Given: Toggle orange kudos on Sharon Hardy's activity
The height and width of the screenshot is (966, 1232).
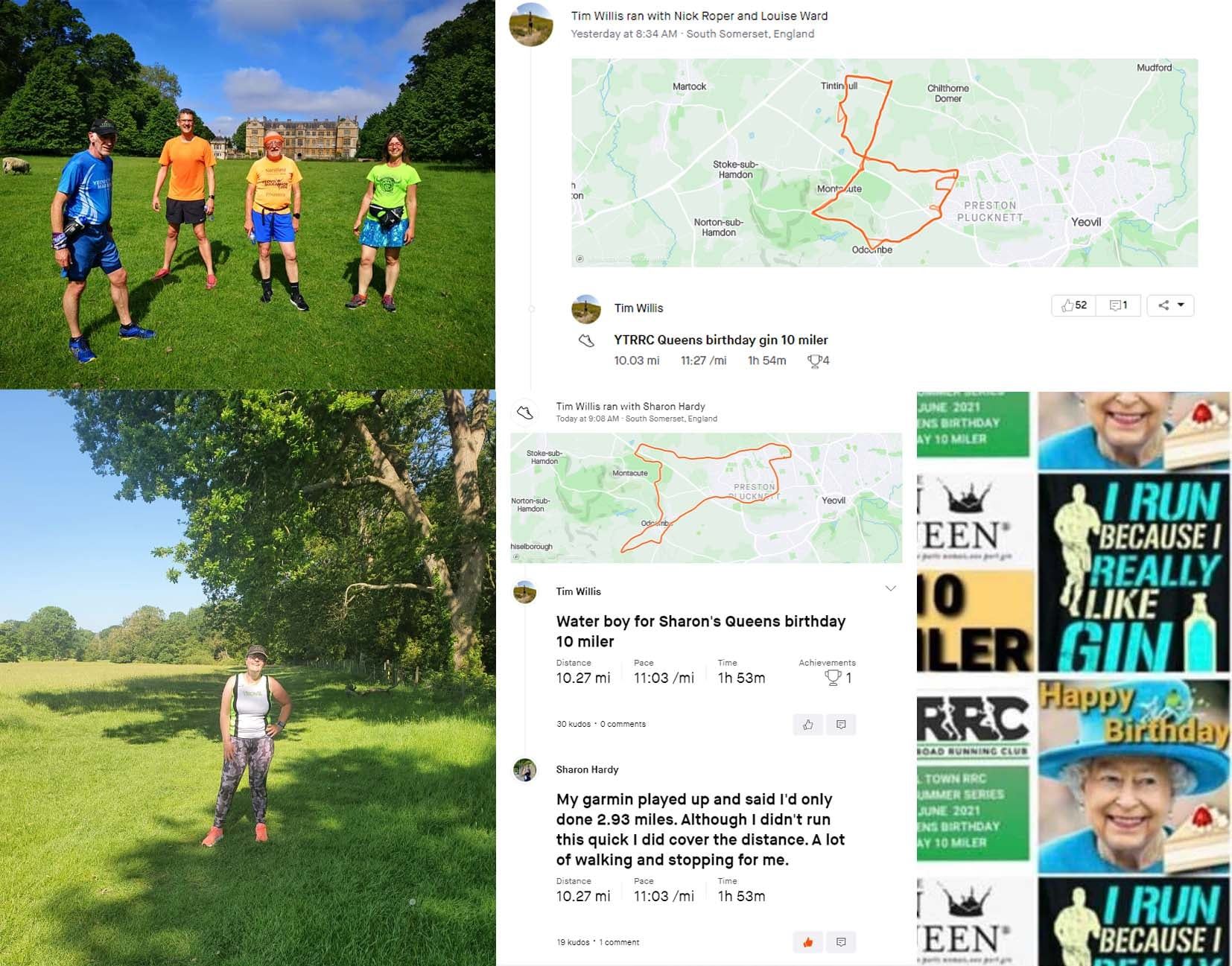Looking at the screenshot, I should [x=808, y=942].
